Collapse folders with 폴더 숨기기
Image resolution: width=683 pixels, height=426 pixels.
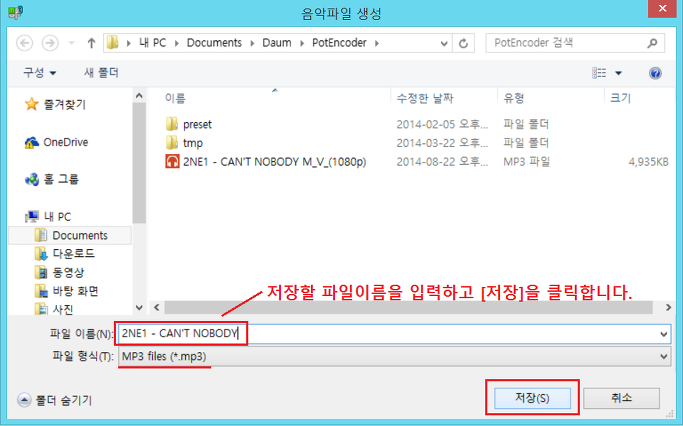point(55,400)
